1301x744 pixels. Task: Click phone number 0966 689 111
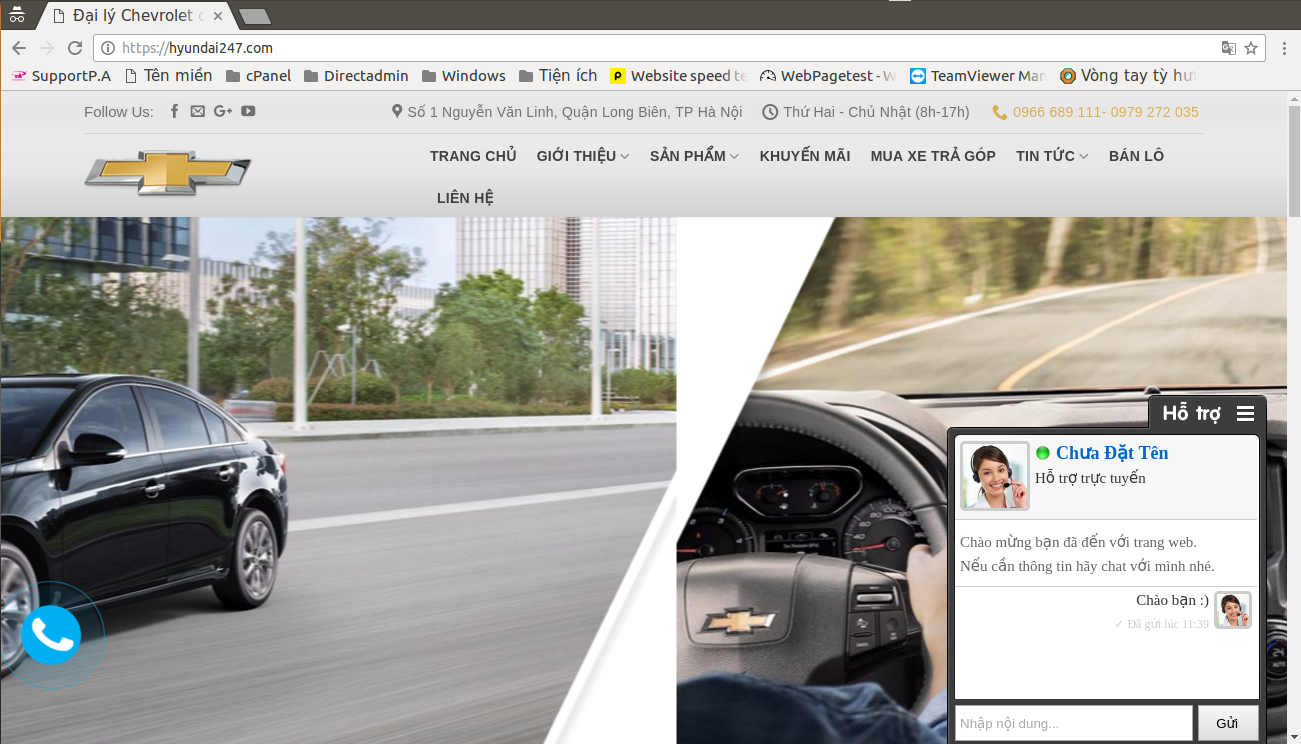pyautogui.click(x=1057, y=112)
